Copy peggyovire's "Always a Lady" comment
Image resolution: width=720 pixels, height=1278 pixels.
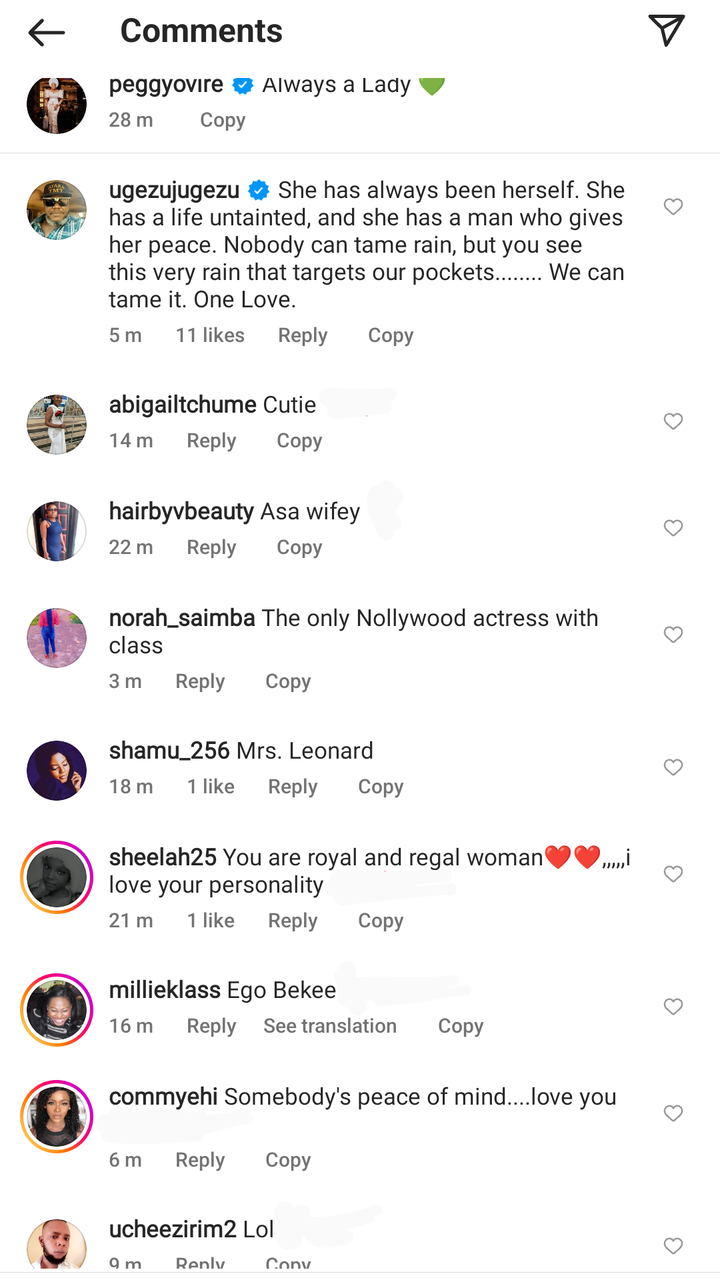tap(222, 120)
